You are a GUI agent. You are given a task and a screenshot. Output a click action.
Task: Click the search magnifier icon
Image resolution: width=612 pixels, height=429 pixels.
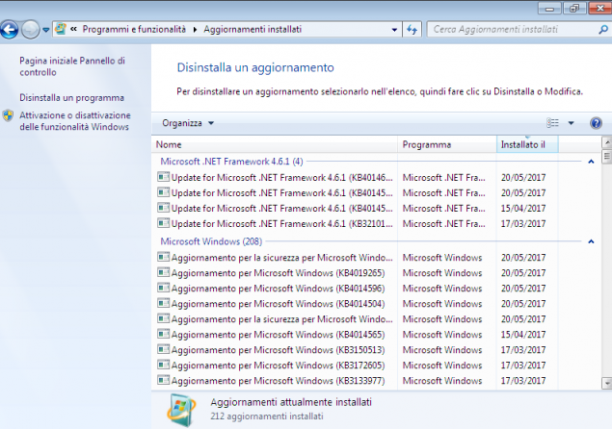point(603,30)
